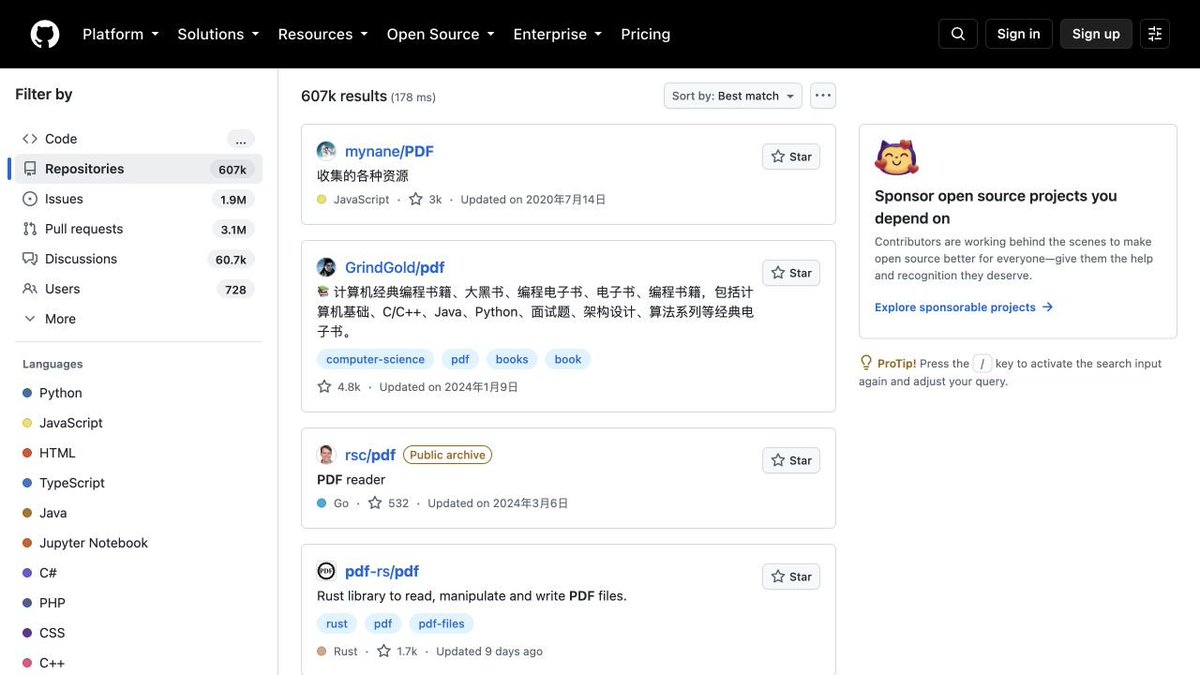Click the Public archive label on rsc/pdf

(x=447, y=455)
